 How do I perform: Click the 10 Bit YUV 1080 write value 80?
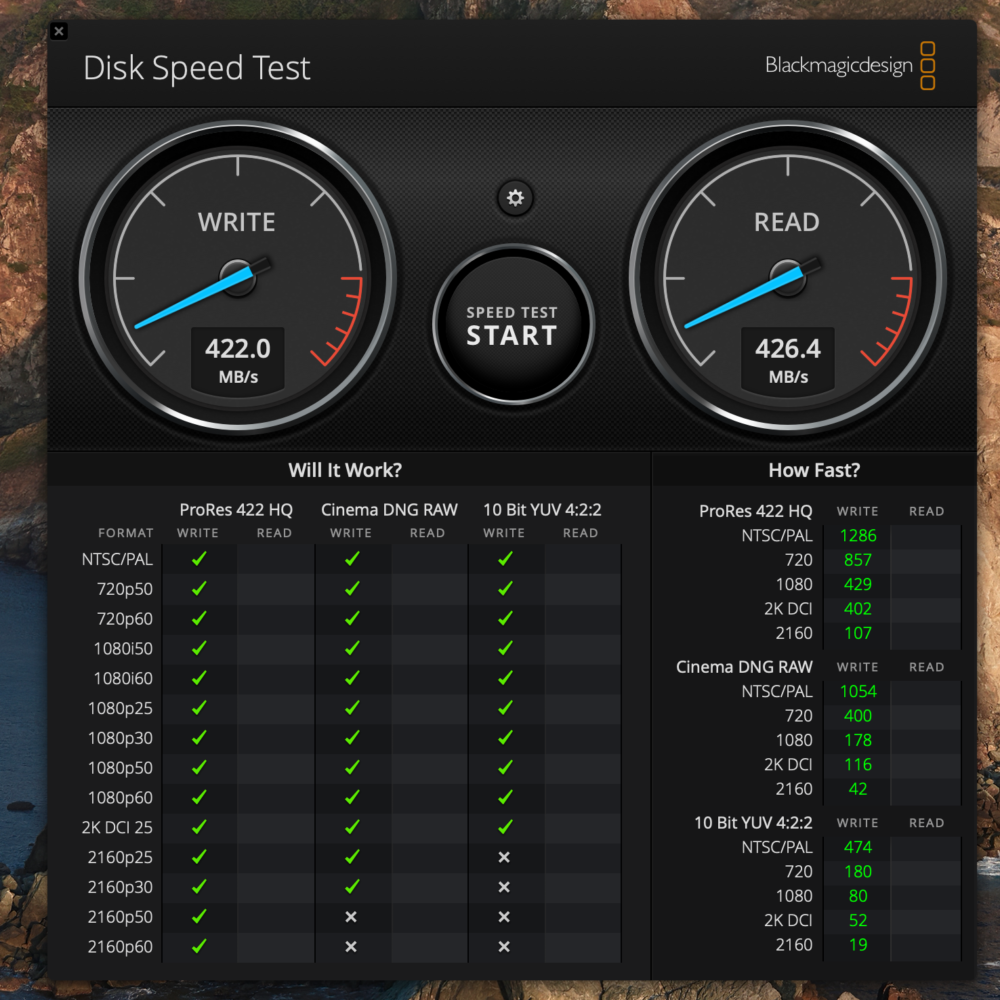click(x=858, y=896)
